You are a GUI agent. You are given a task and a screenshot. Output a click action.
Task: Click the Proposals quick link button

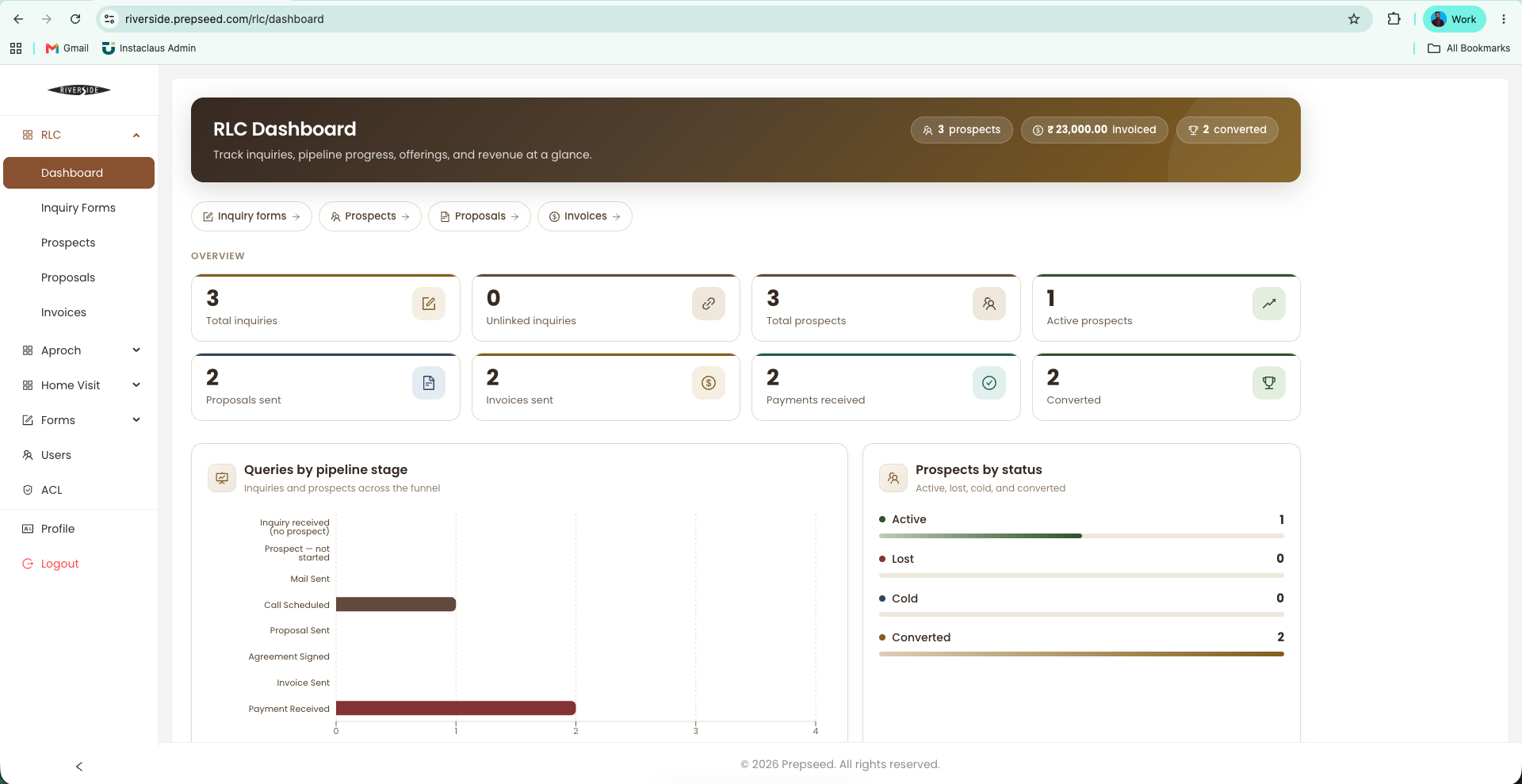480,216
